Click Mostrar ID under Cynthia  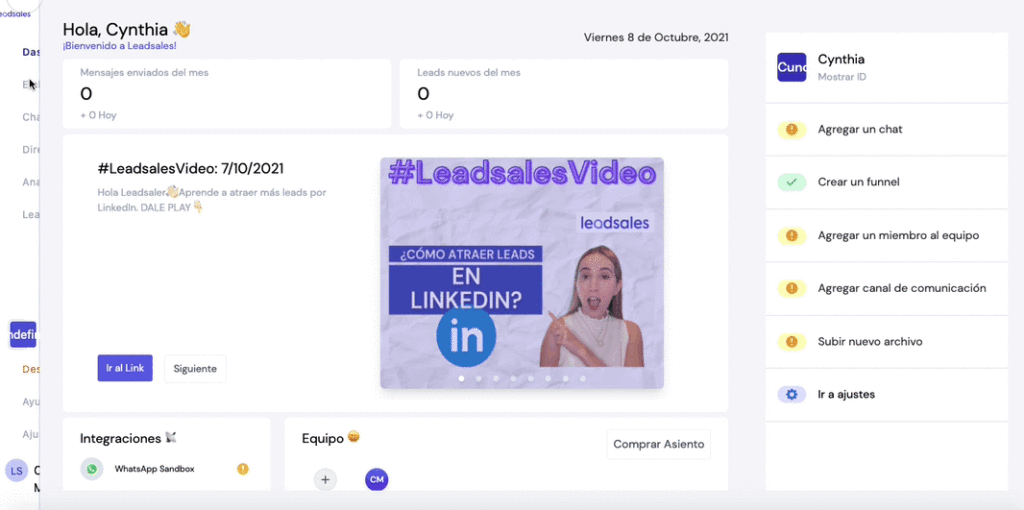(x=842, y=77)
